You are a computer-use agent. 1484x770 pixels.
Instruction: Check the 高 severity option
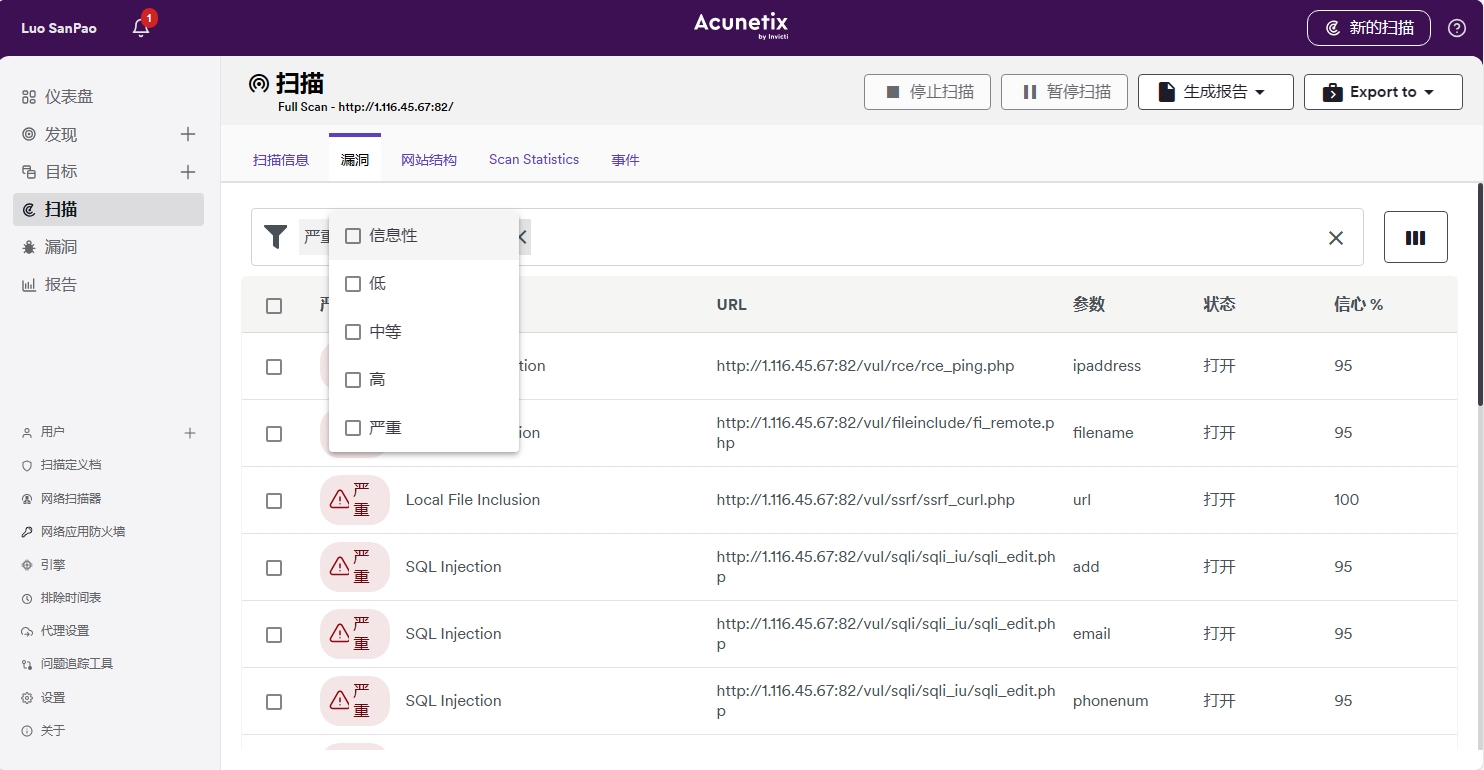(x=353, y=380)
